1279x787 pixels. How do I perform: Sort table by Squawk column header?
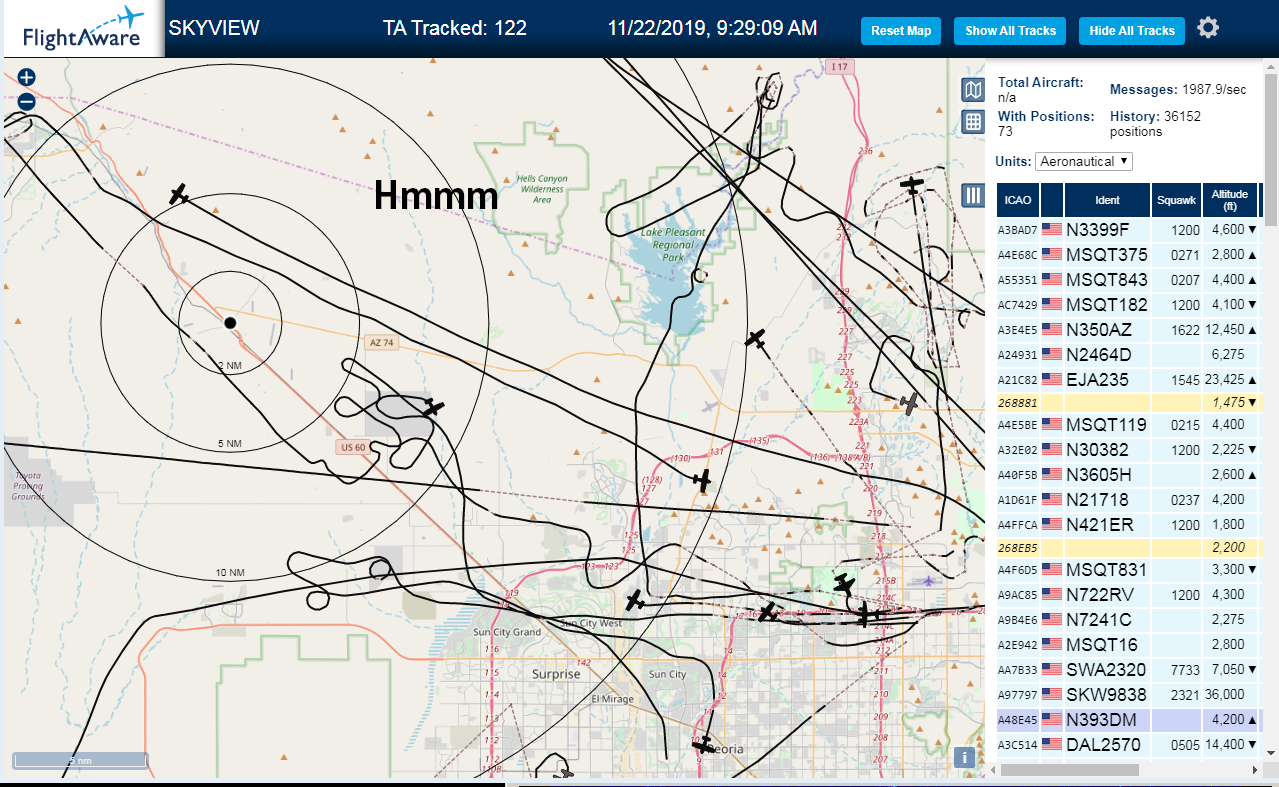(x=1176, y=200)
